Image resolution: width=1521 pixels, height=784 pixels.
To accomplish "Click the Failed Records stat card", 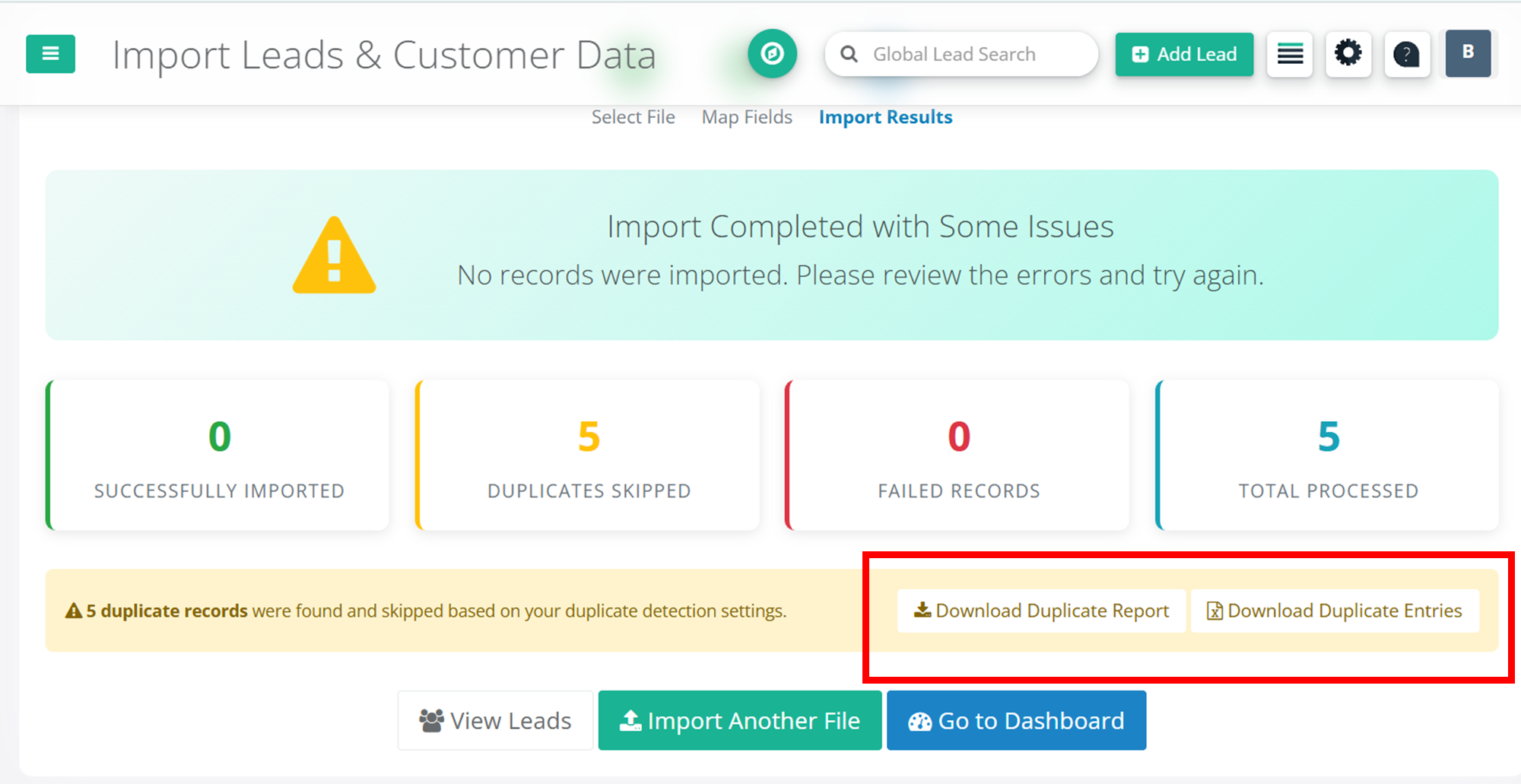I will click(958, 455).
